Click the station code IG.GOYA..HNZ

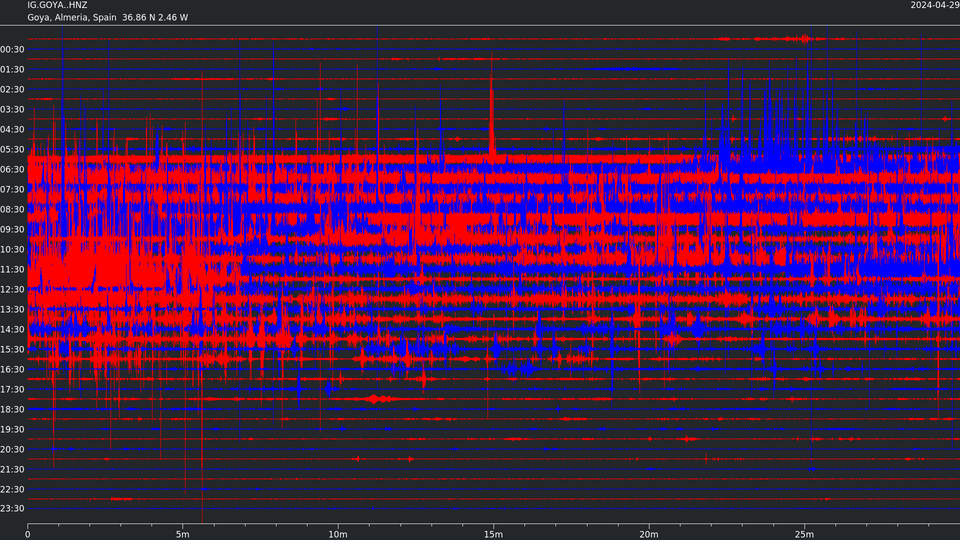(x=57, y=5)
